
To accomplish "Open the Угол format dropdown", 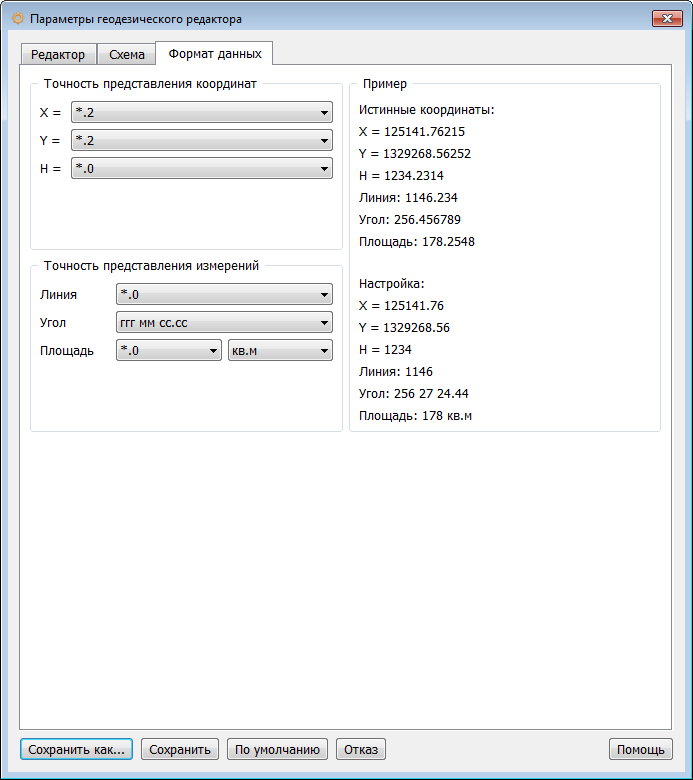I will pos(224,322).
